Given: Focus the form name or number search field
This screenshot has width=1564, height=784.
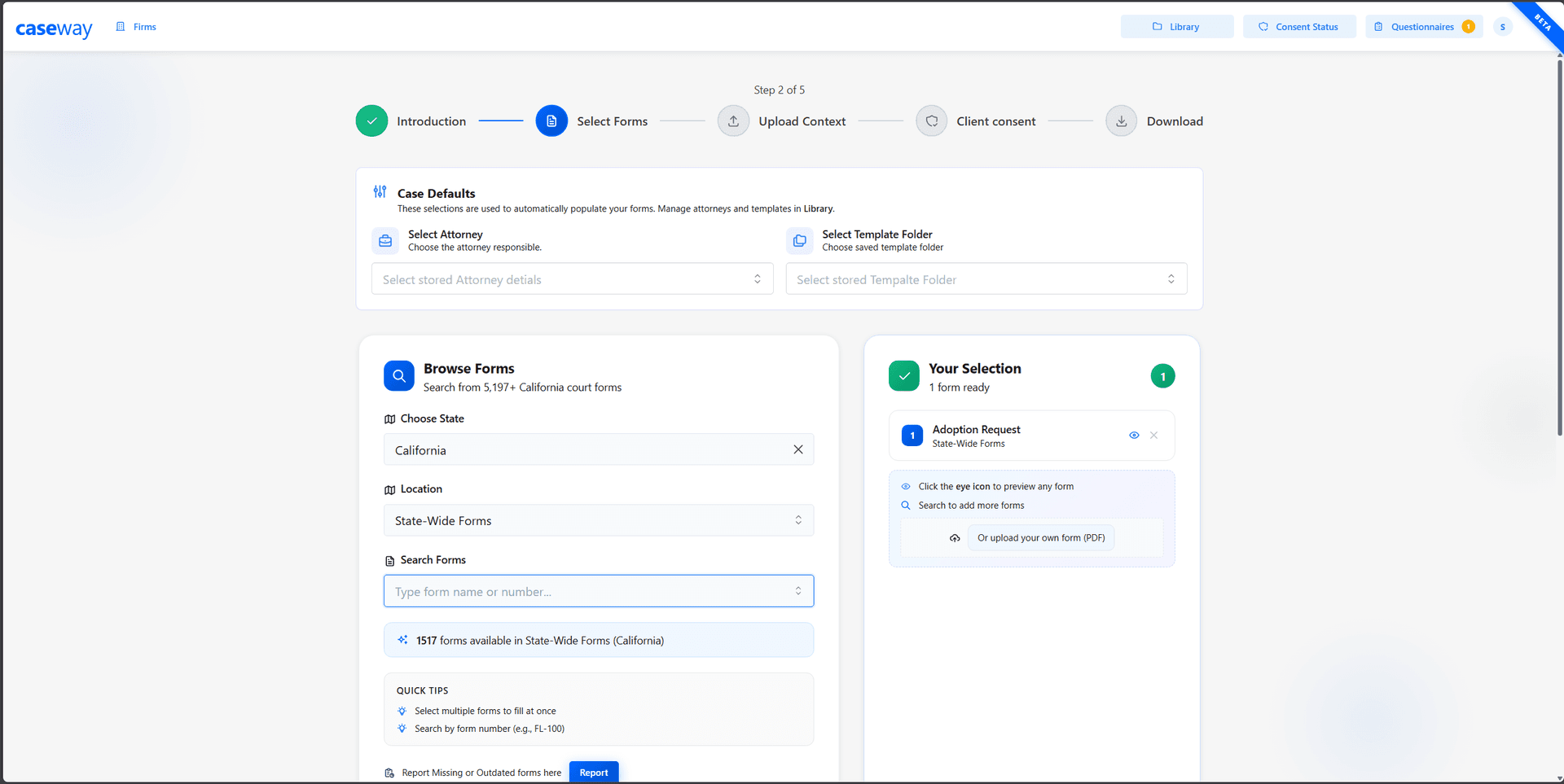Looking at the screenshot, I should (599, 591).
